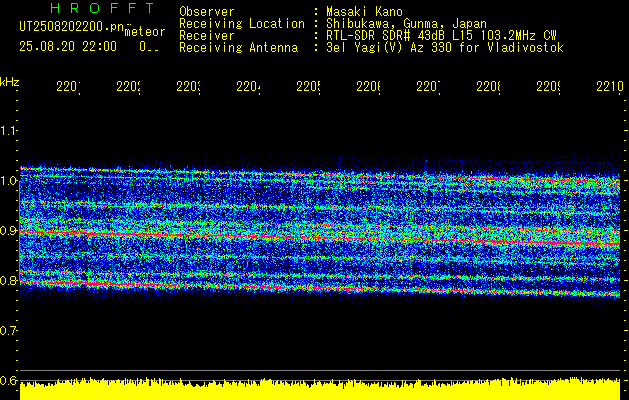
Task: Select the file name UT2508202200.pn
Action: 71,27
